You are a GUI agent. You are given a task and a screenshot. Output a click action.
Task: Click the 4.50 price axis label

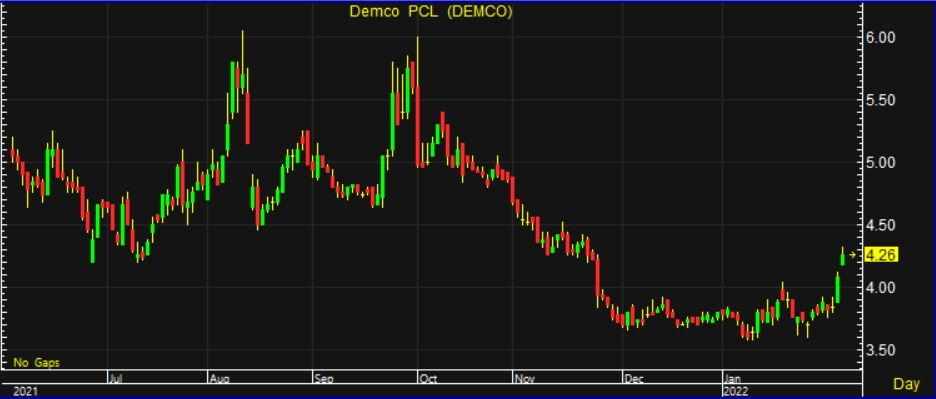click(880, 225)
